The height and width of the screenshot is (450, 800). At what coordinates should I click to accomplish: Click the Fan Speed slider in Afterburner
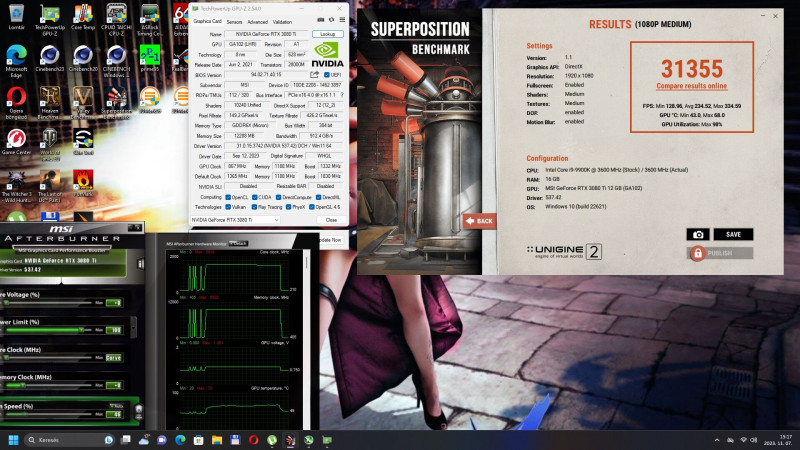[47, 414]
